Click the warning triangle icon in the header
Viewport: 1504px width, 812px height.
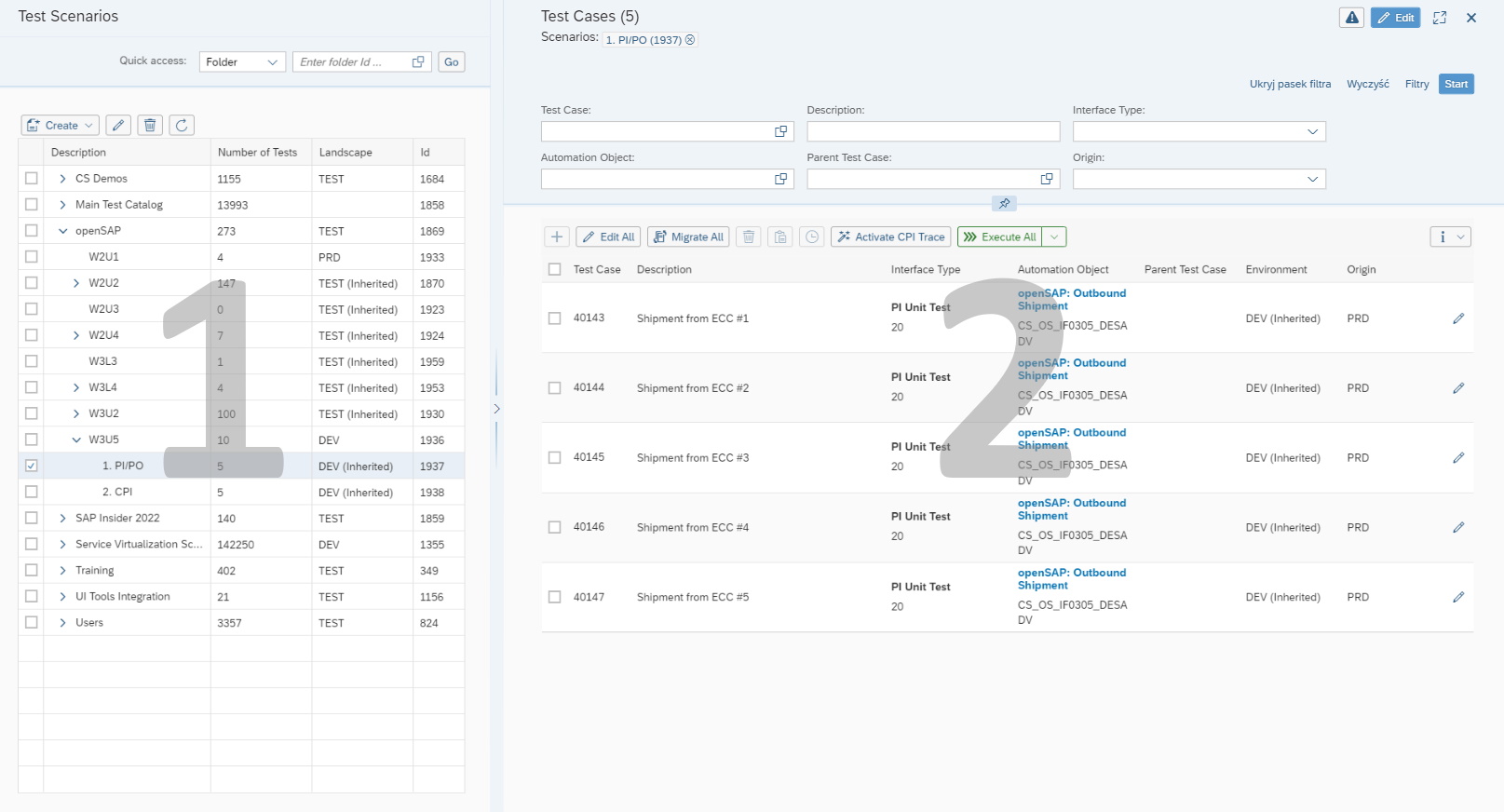(1351, 18)
